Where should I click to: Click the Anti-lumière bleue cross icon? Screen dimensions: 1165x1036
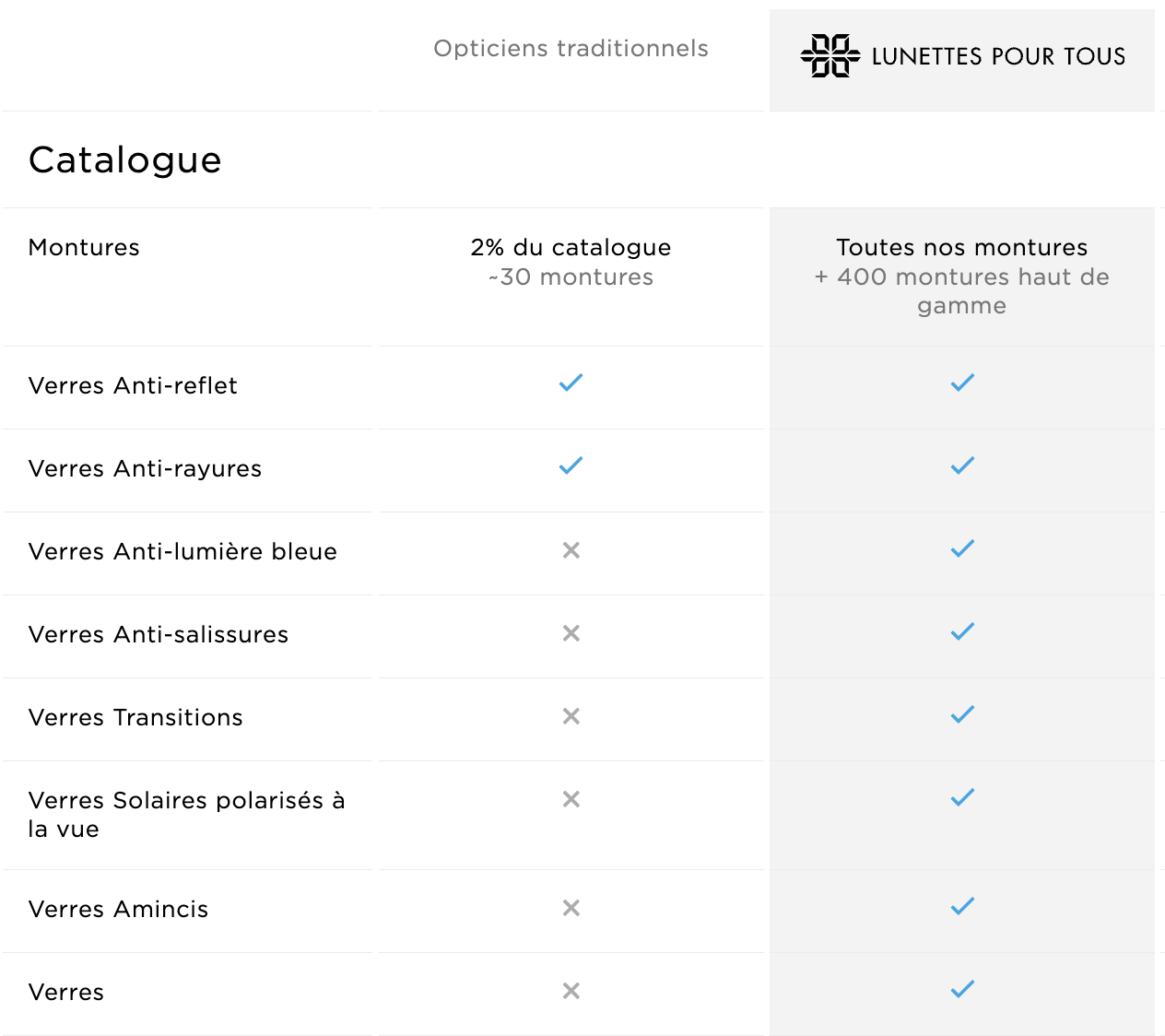(x=571, y=550)
